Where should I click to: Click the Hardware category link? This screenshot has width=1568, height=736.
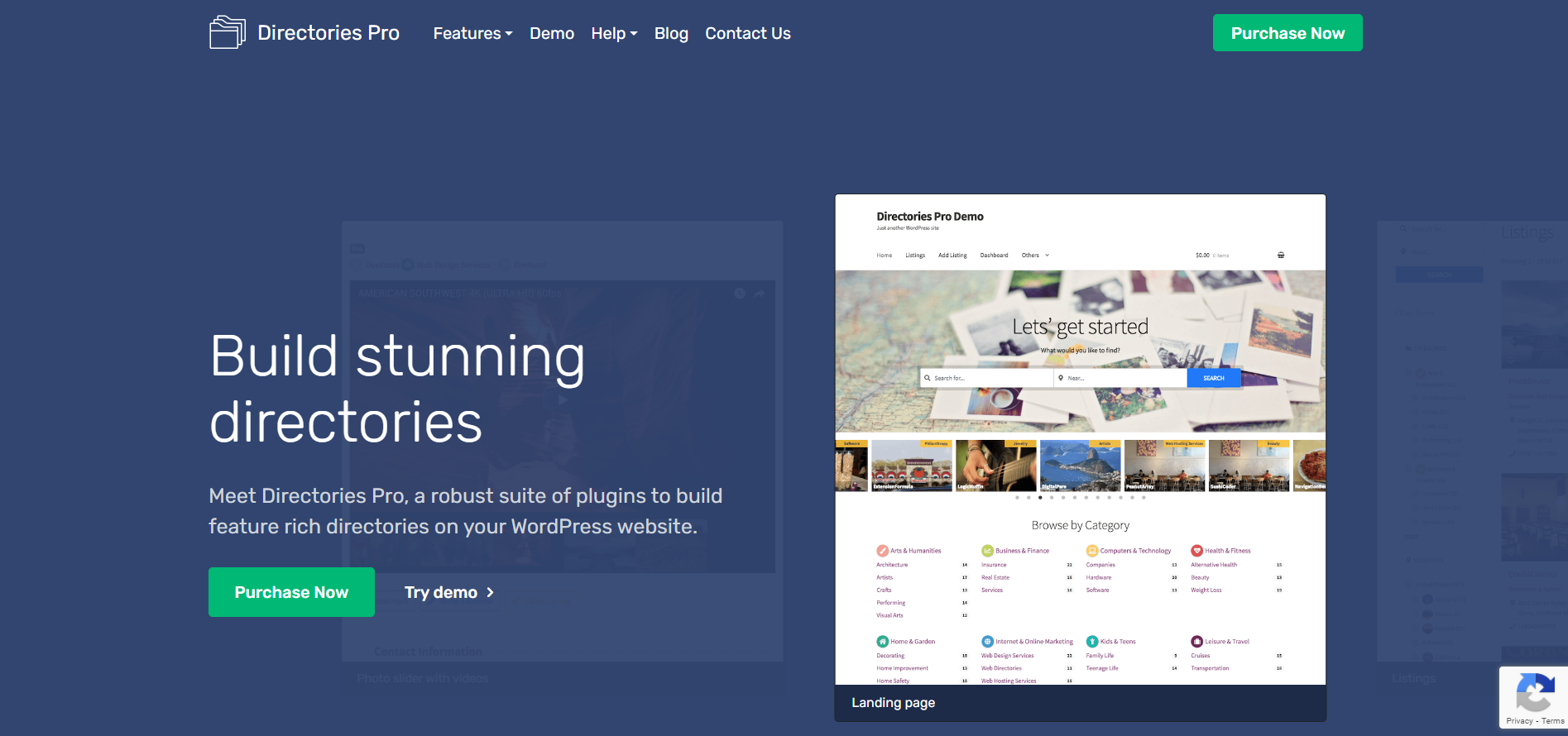[x=1099, y=577]
